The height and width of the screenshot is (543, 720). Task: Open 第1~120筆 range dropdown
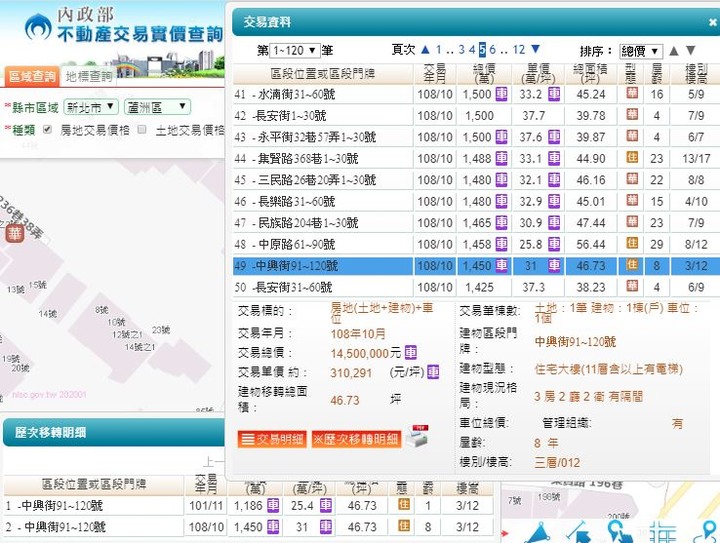294,50
